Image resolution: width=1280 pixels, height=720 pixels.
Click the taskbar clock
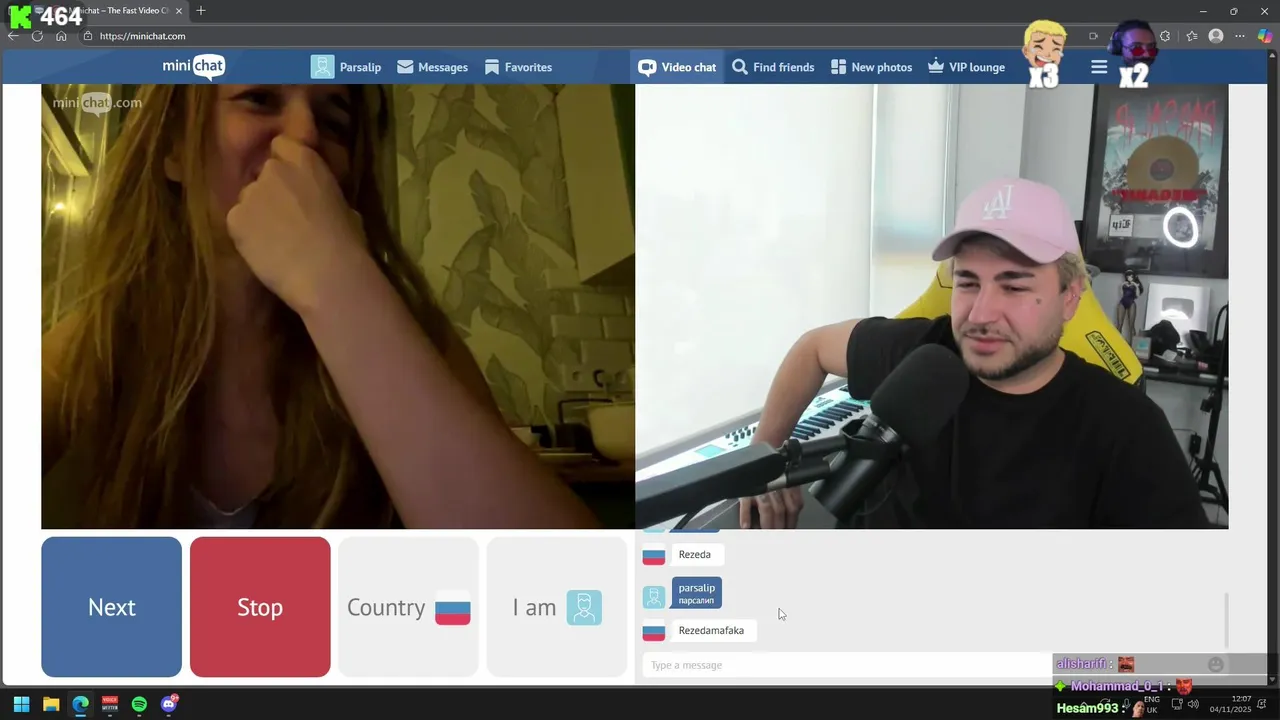click(x=1231, y=704)
